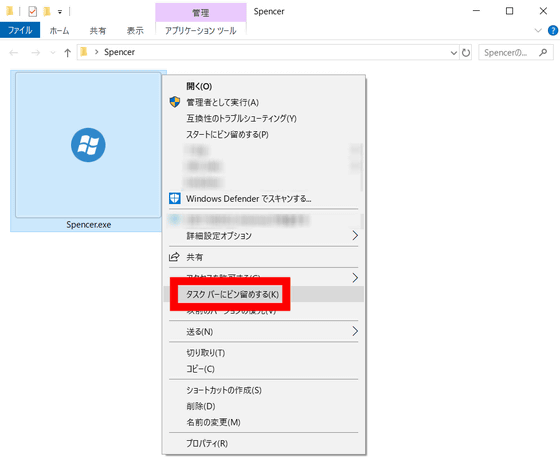Click the share icon next to 共有
This screenshot has height=462, width=560.
click(x=174, y=257)
